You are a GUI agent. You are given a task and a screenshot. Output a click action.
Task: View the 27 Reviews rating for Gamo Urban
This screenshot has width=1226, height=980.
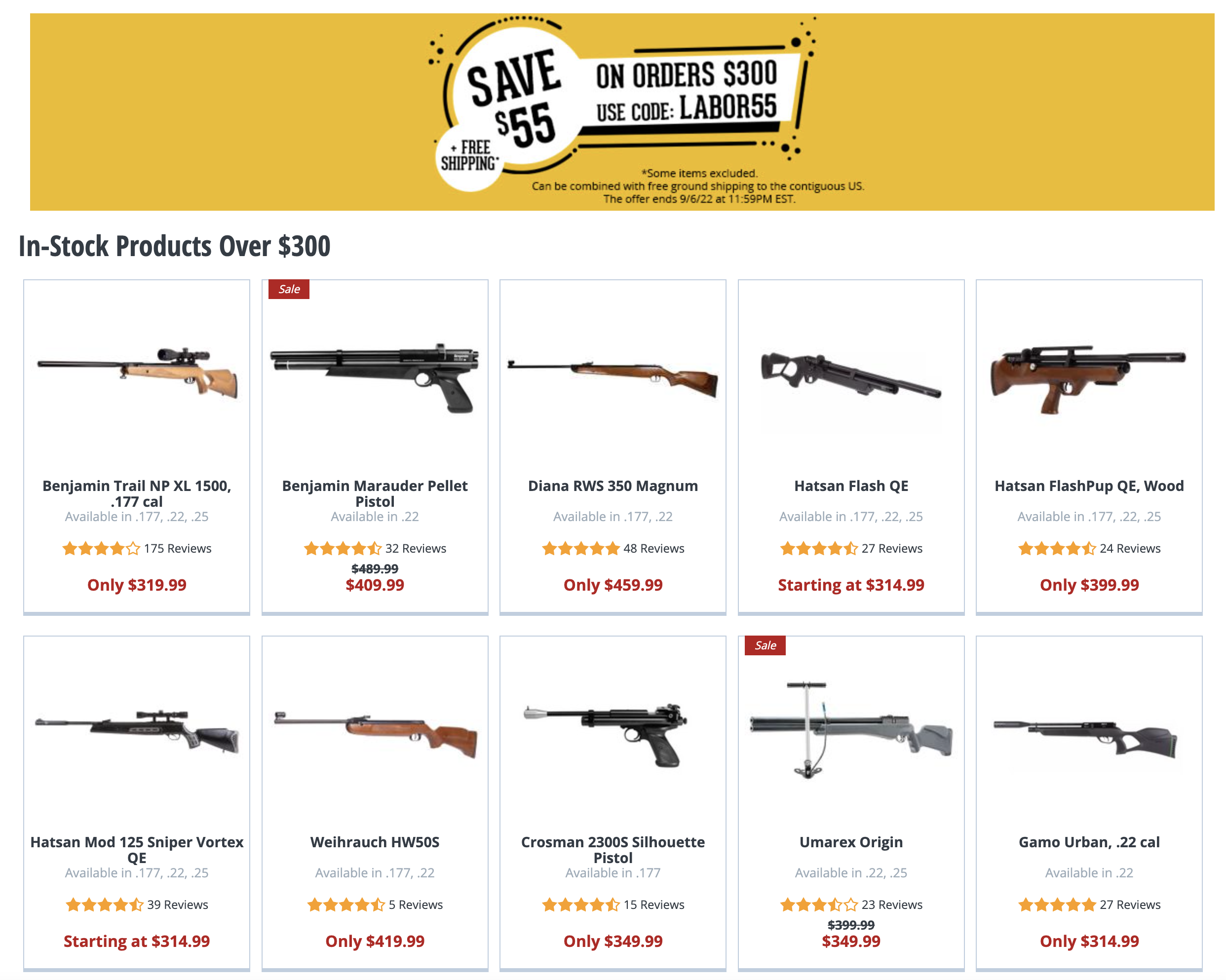1088,905
